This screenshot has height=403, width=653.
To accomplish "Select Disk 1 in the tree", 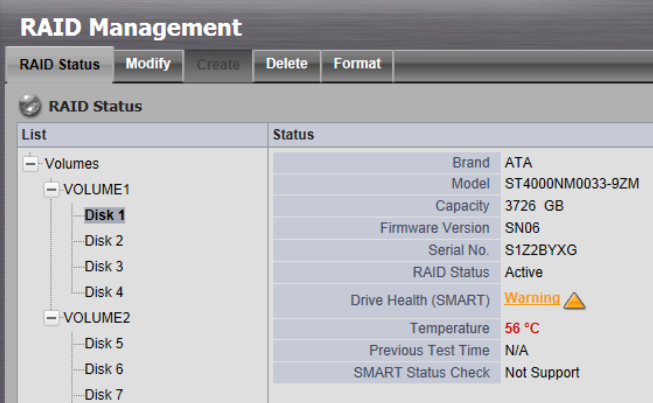I will pyautogui.click(x=104, y=215).
